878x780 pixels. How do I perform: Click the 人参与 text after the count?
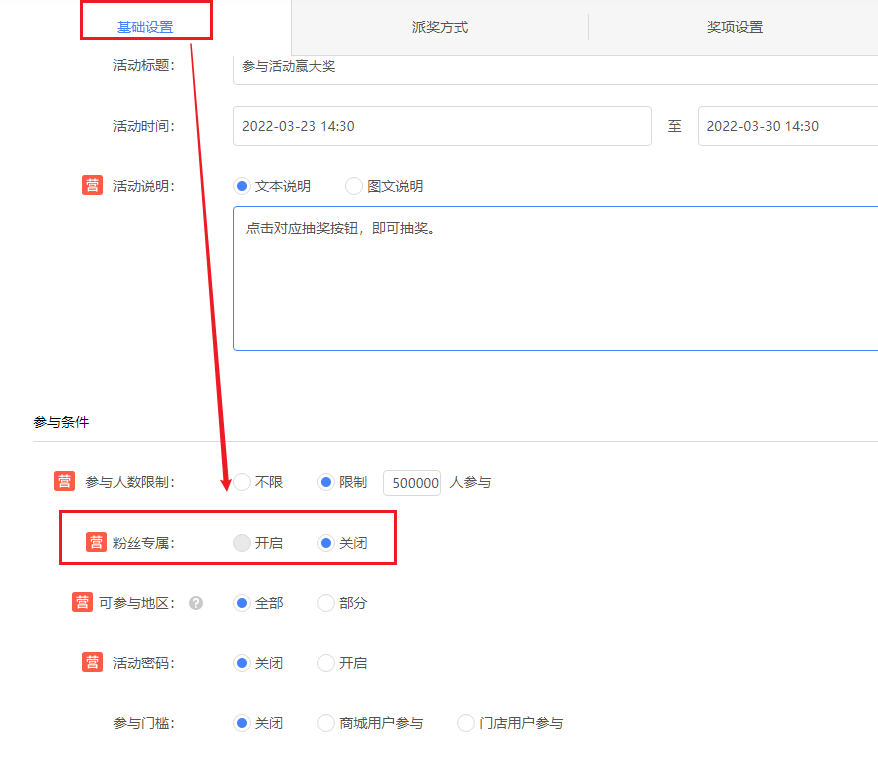click(470, 483)
